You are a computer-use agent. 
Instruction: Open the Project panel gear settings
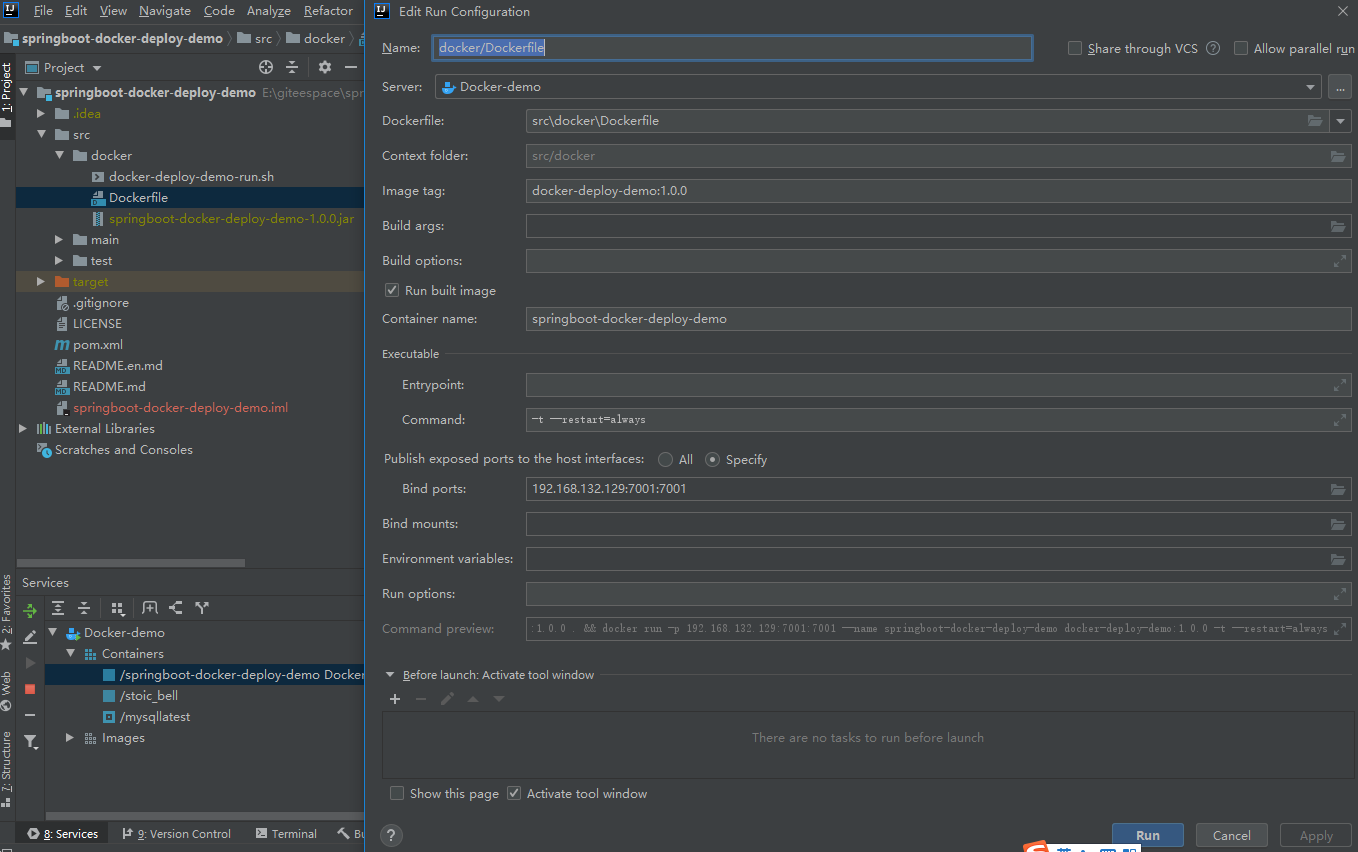325,67
